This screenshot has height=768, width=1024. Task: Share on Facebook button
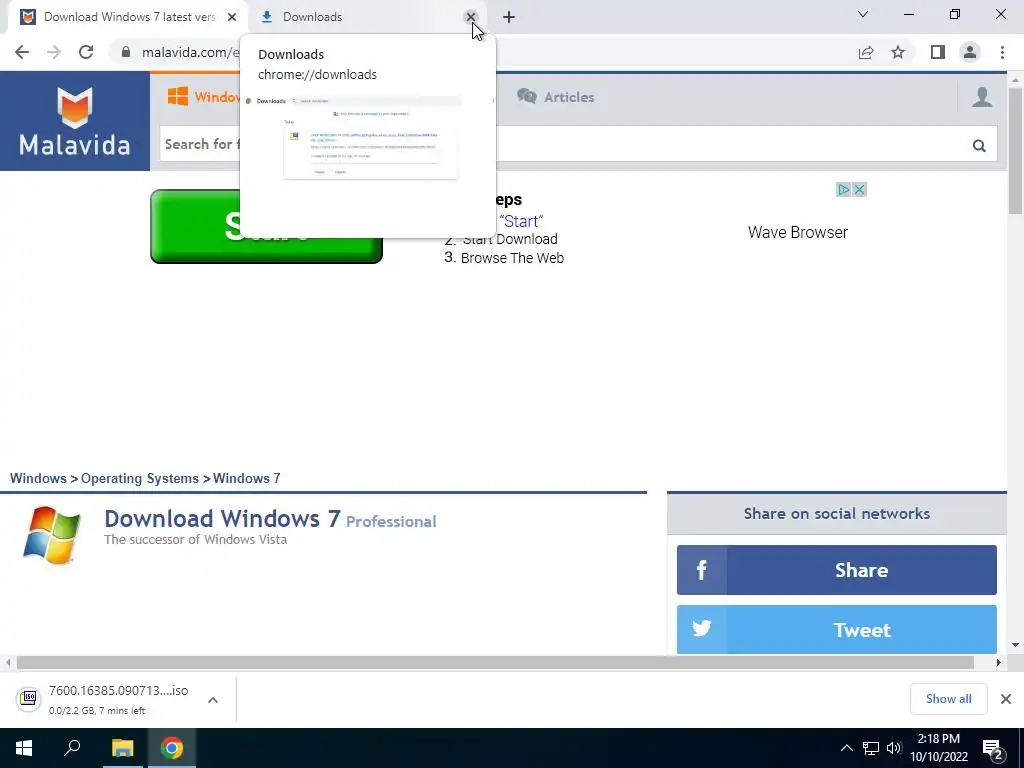(x=837, y=570)
